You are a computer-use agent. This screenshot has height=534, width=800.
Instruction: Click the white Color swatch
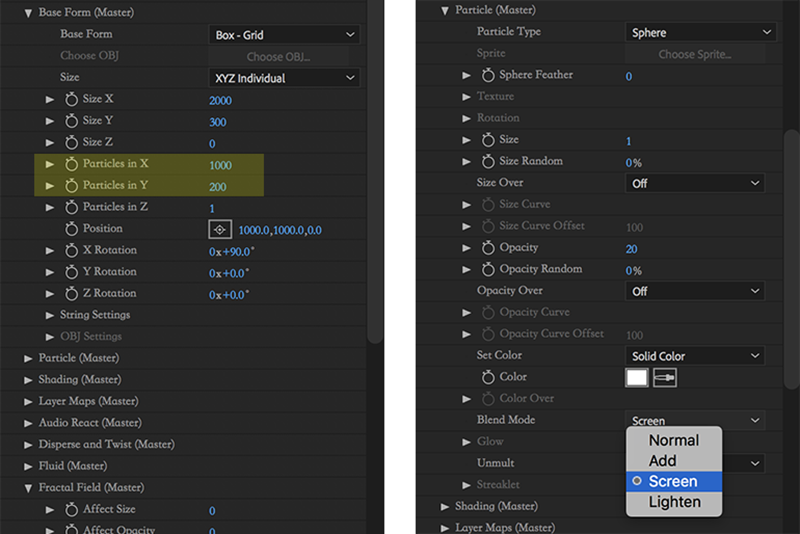click(636, 377)
